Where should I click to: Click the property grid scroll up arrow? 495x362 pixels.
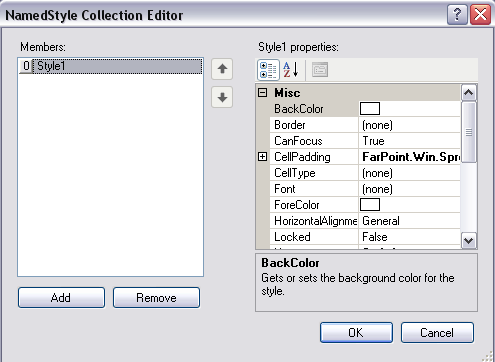point(469,93)
